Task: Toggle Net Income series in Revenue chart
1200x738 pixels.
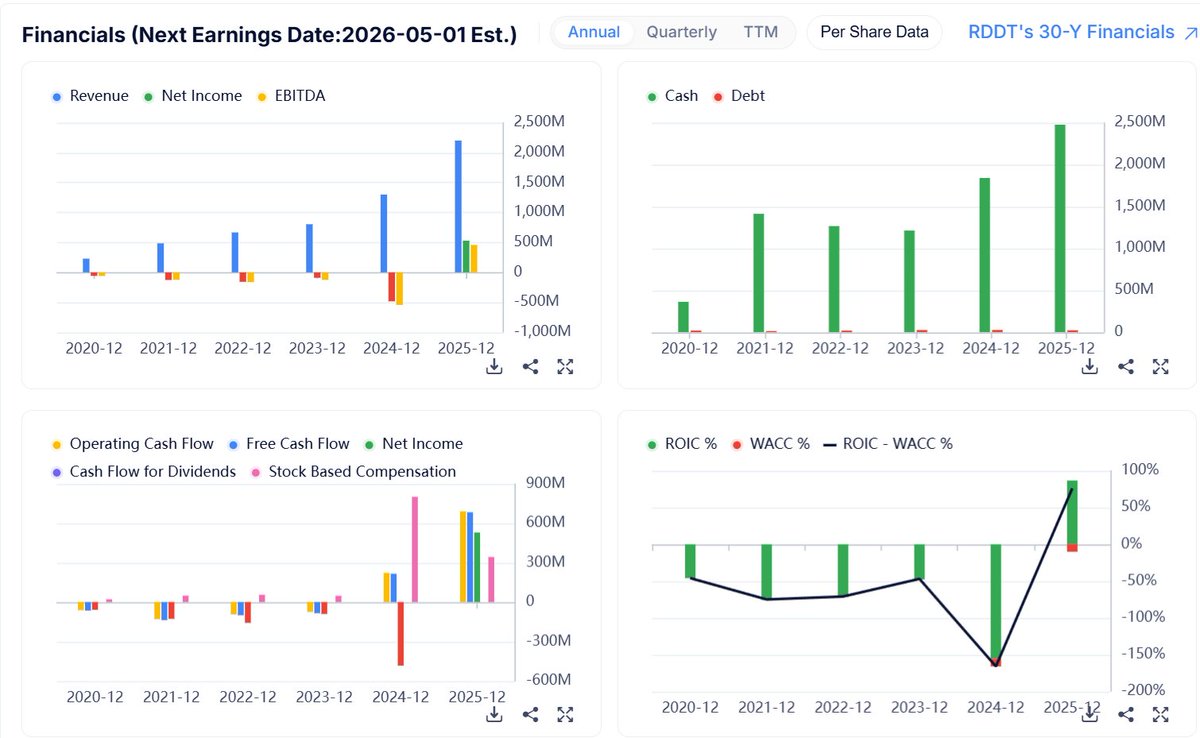Action: tap(193, 96)
